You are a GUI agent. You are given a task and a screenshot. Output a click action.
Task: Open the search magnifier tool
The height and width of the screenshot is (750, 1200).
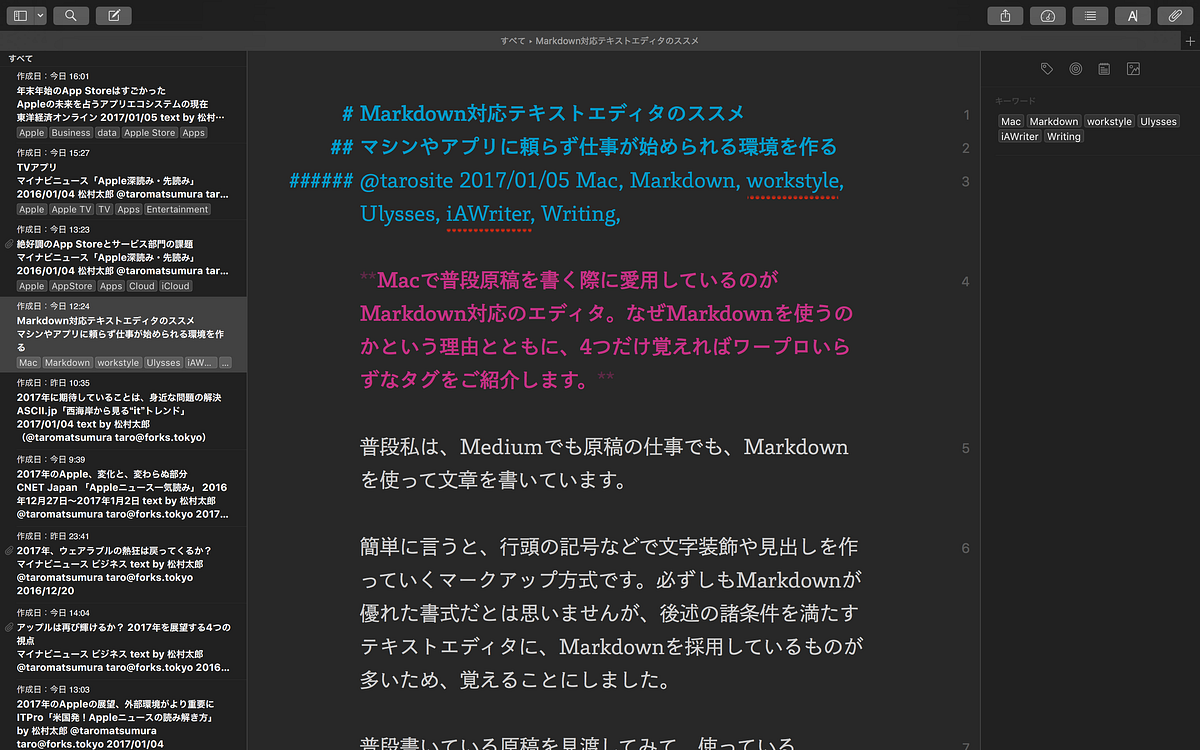70,16
